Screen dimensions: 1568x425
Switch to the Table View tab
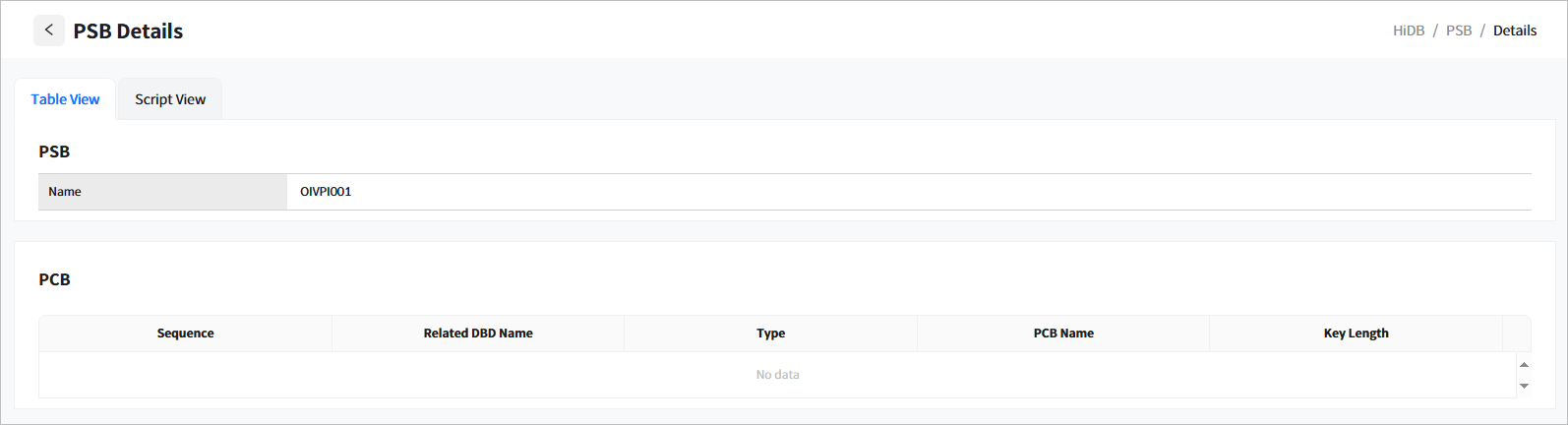[x=65, y=99]
